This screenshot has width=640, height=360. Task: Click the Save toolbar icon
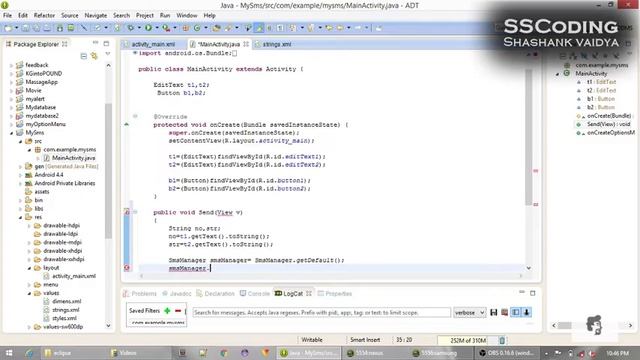point(25,28)
